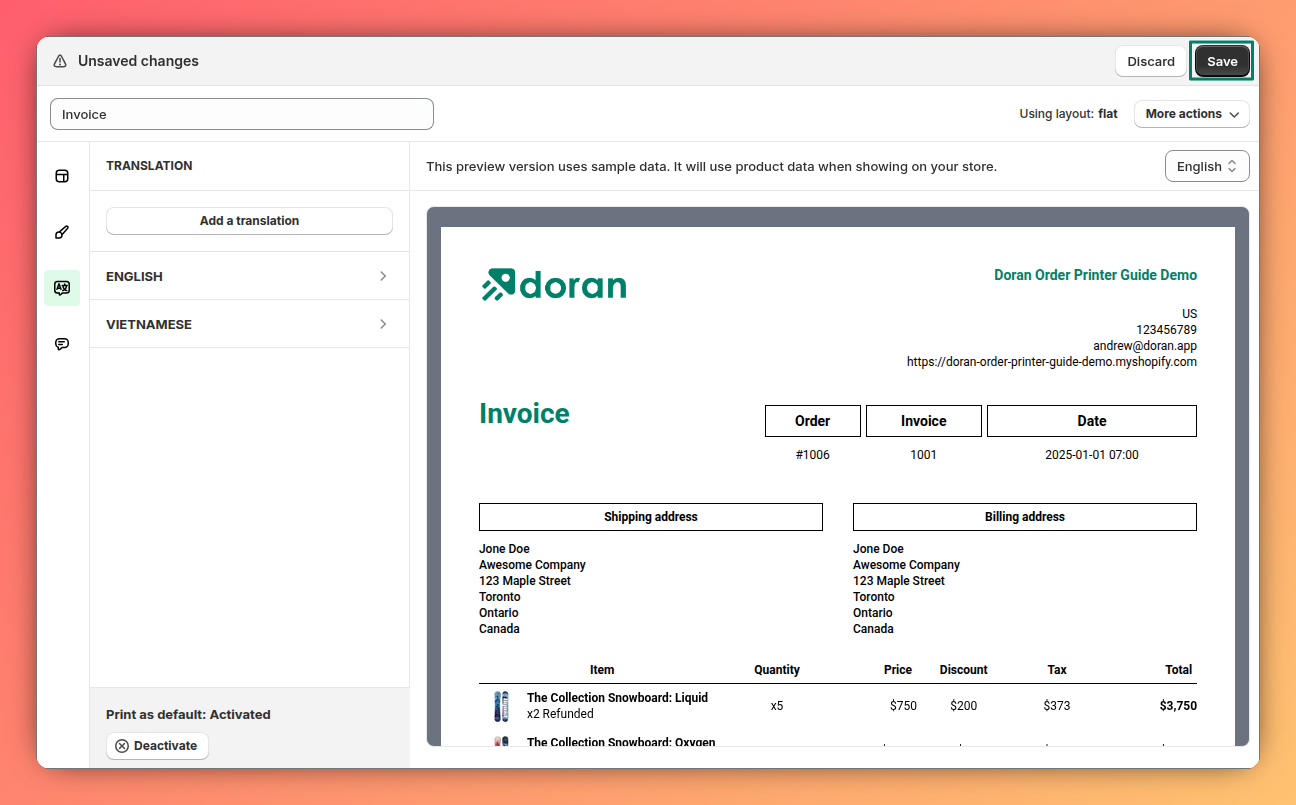Viewport: 1296px width, 805px height.
Task: Deactivate print as default
Action: [157, 746]
